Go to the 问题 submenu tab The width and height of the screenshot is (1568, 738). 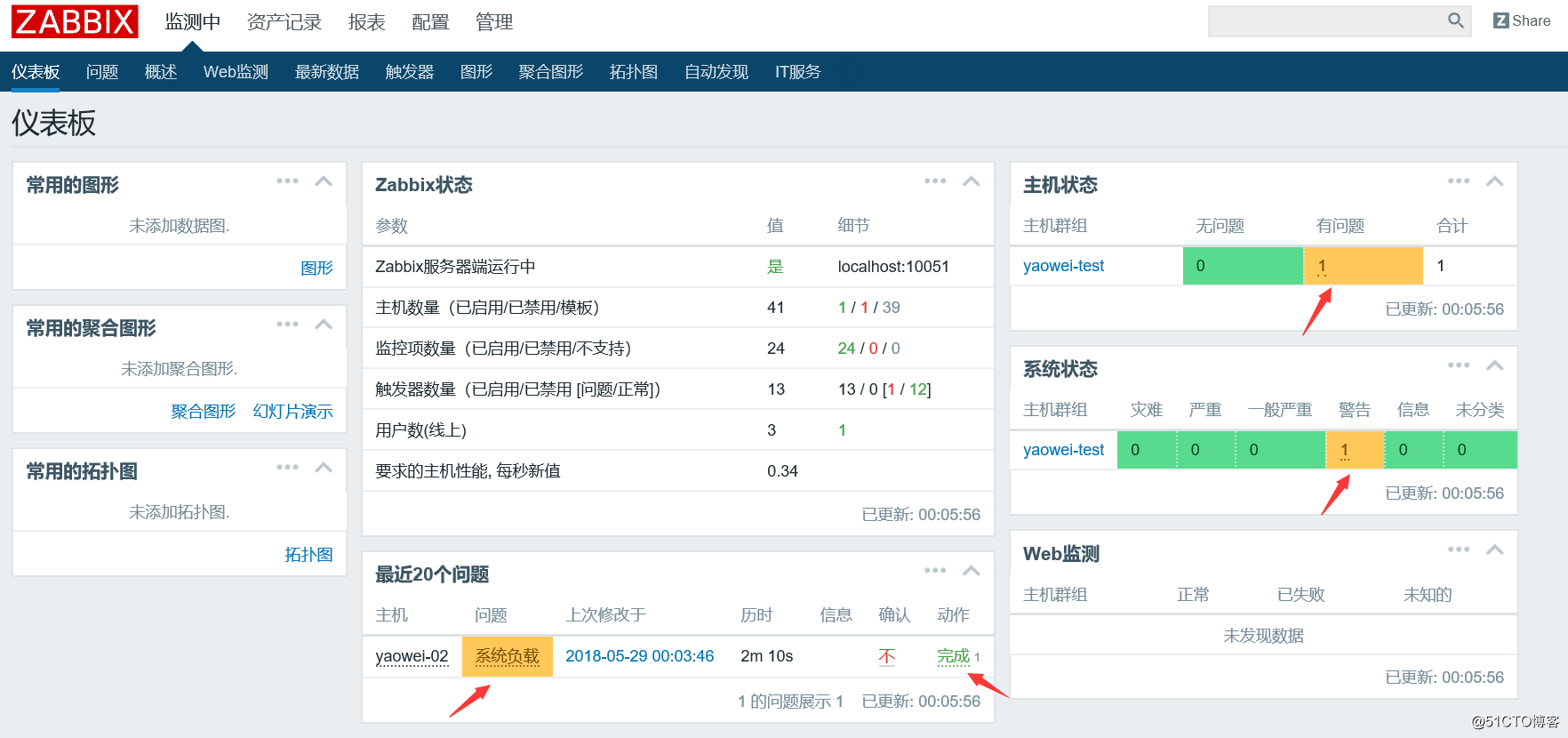pos(102,72)
